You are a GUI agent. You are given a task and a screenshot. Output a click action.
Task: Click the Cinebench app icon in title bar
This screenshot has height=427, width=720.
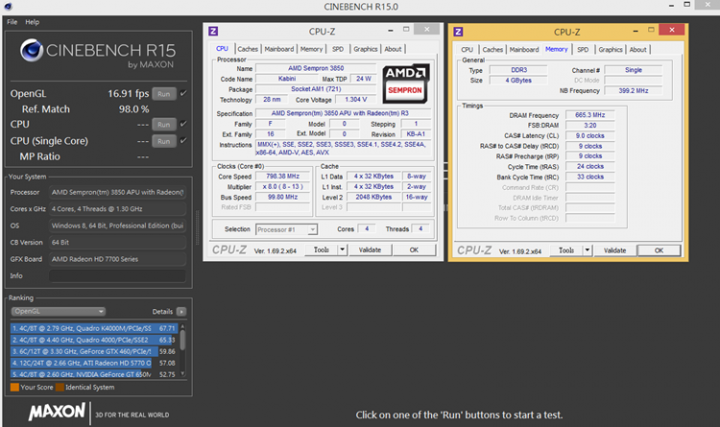8,6
